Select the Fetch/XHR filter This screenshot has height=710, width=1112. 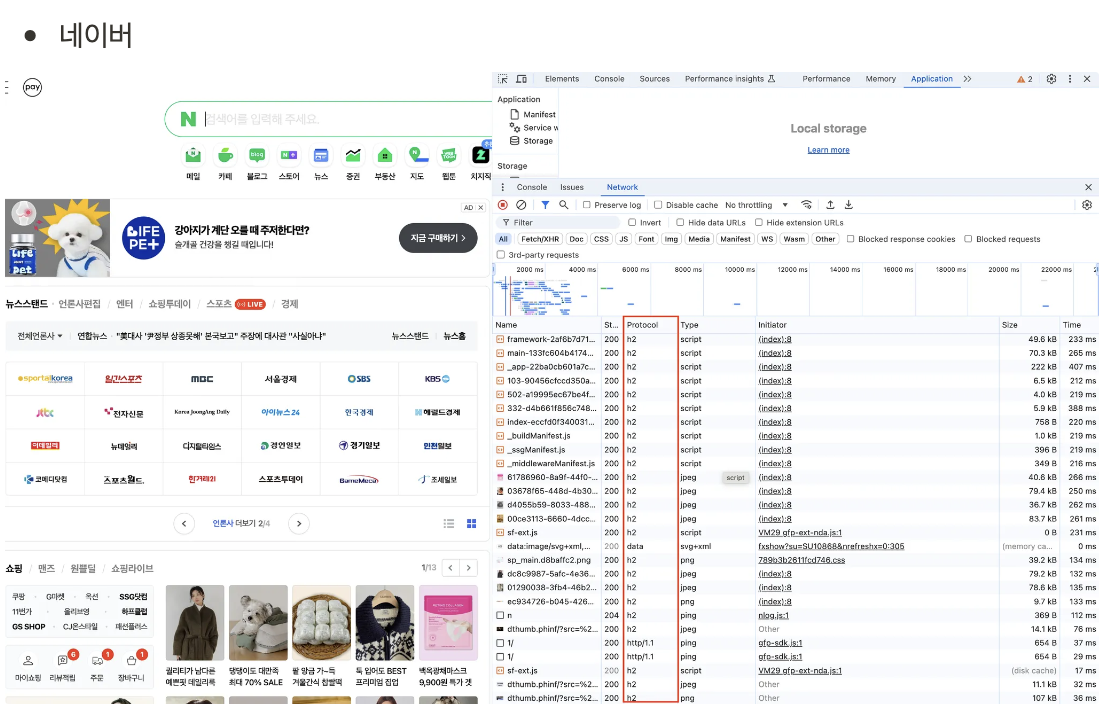pos(540,239)
